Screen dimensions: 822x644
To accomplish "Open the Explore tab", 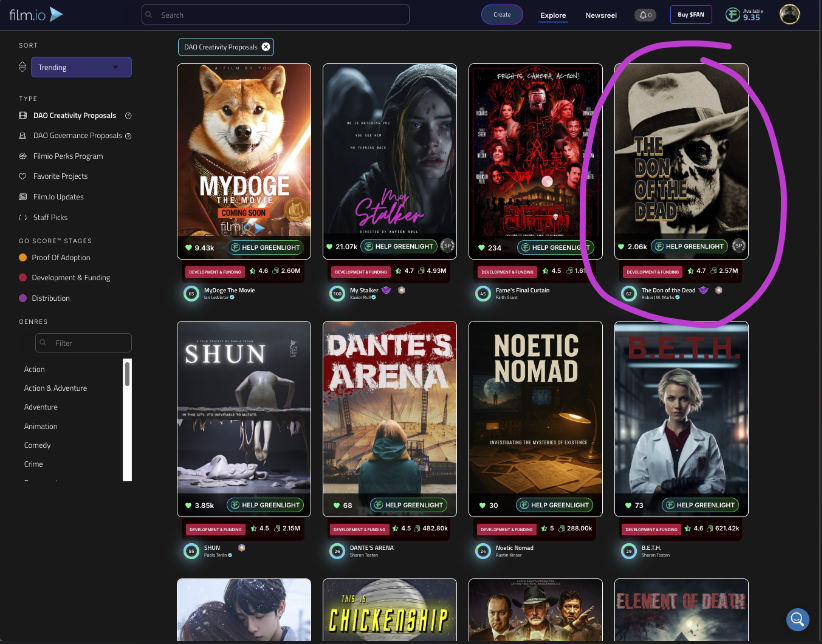I will [553, 15].
